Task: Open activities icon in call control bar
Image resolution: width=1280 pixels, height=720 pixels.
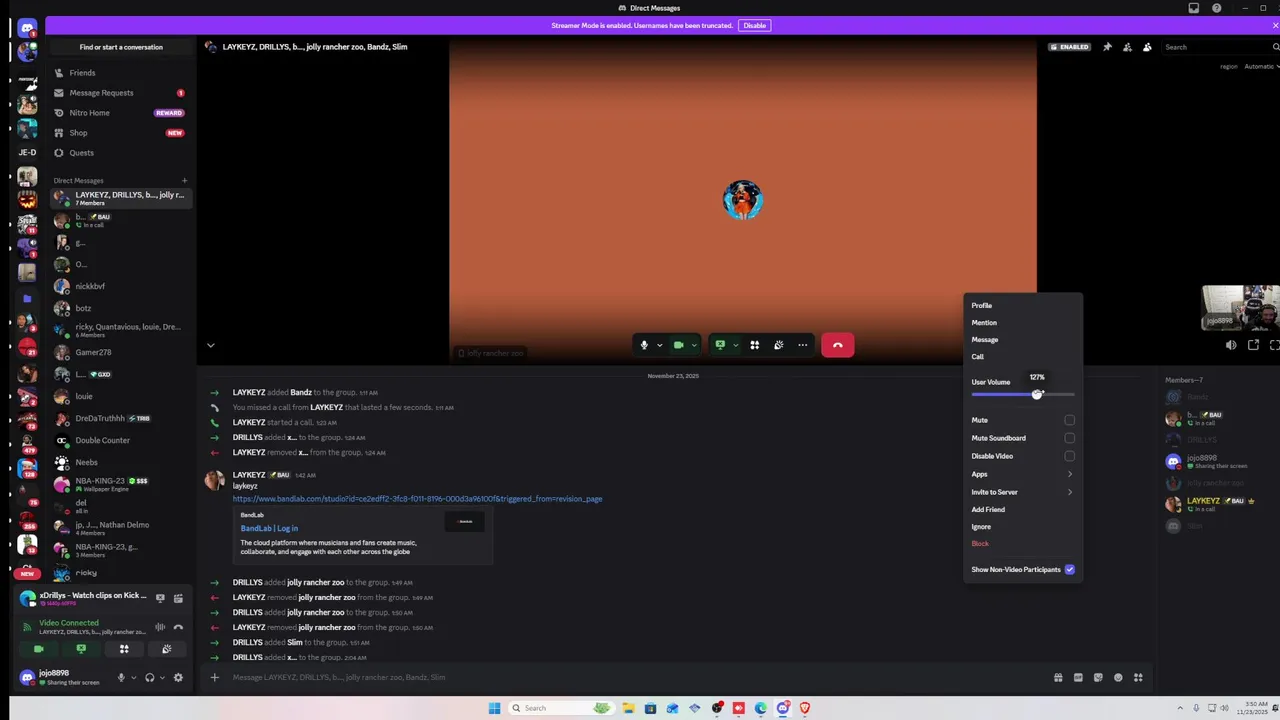Action: click(x=755, y=345)
